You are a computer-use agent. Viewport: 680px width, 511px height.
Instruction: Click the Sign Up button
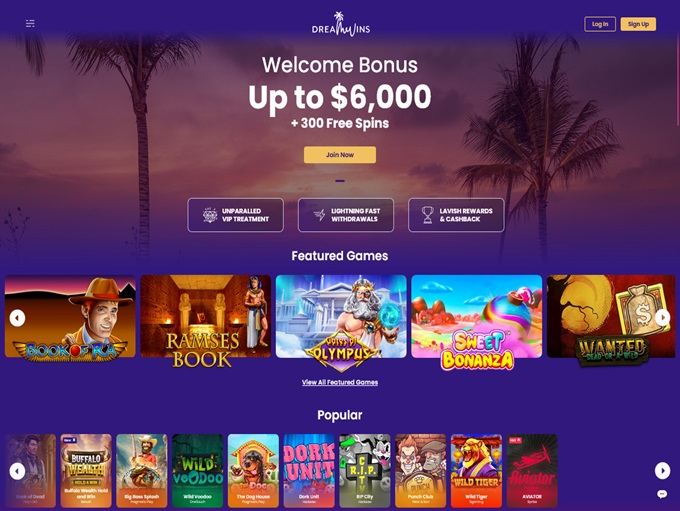click(638, 24)
